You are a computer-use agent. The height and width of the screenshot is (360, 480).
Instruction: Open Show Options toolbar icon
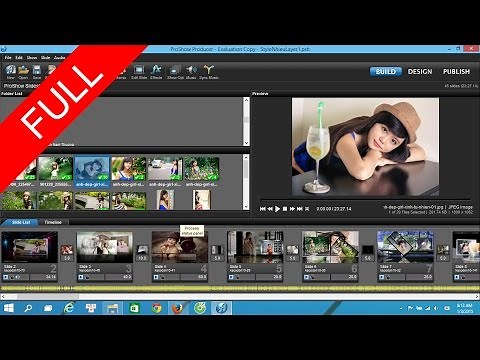coord(175,72)
